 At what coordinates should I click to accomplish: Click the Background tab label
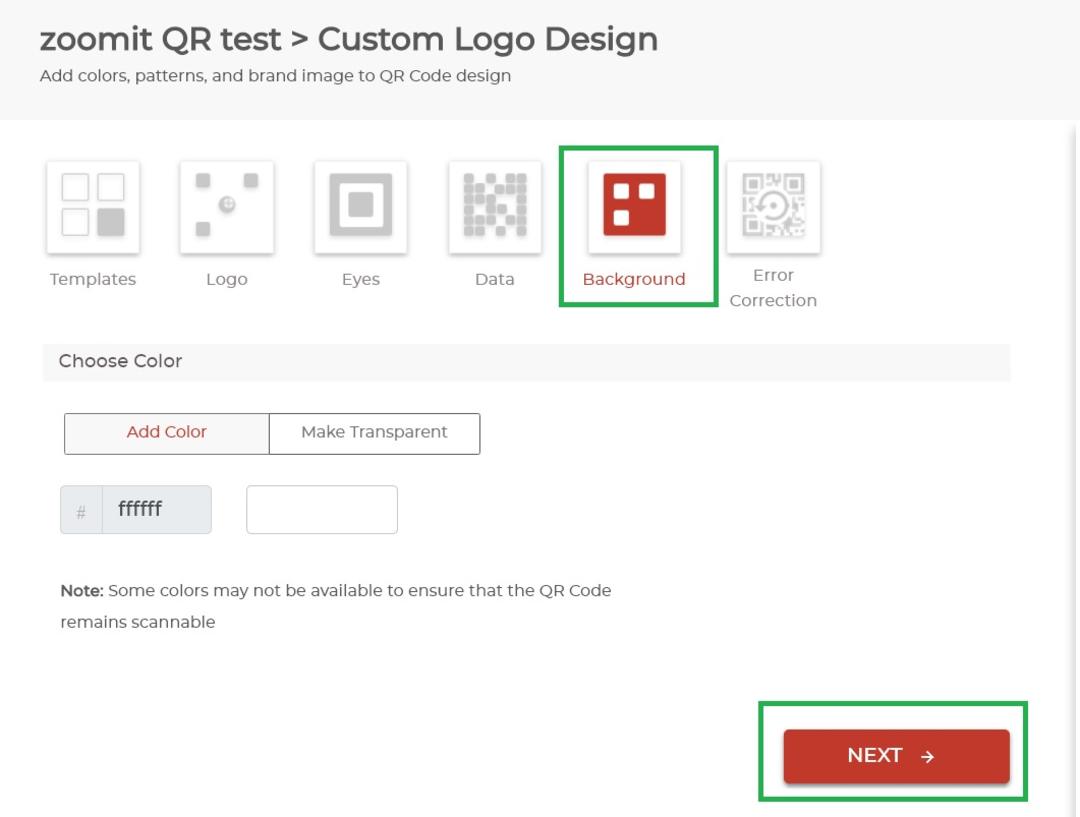pos(634,279)
